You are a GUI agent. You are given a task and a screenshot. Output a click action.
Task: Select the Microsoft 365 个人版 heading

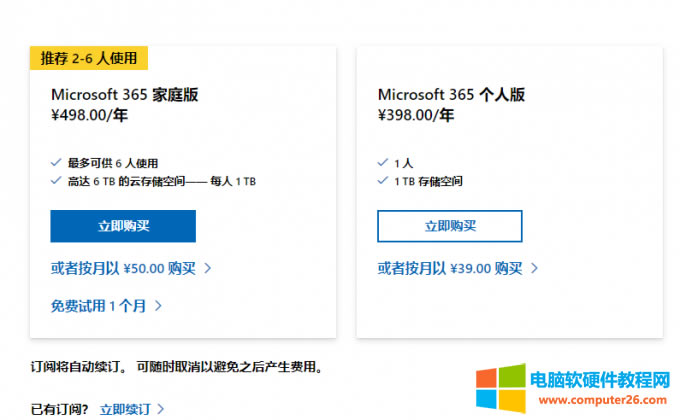(x=451, y=95)
